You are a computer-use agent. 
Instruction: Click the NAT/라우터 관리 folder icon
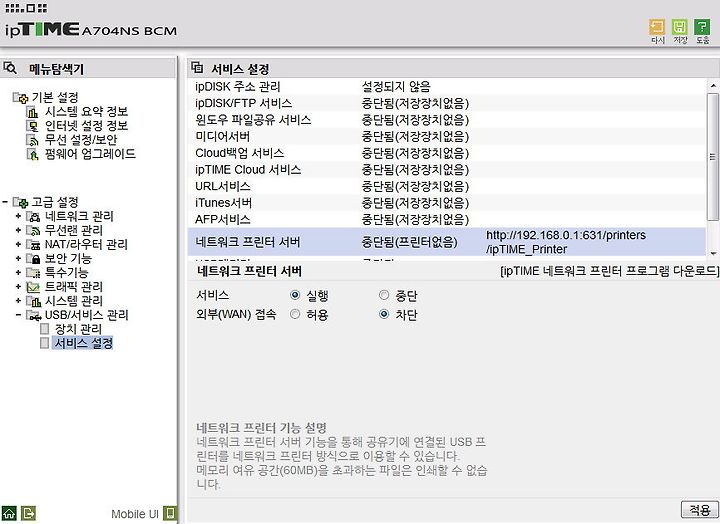(34, 245)
